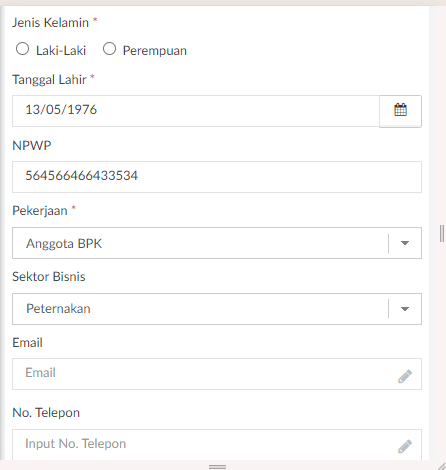Open the Anggota BPK combo box
The height and width of the screenshot is (470, 446).
[x=217, y=243]
